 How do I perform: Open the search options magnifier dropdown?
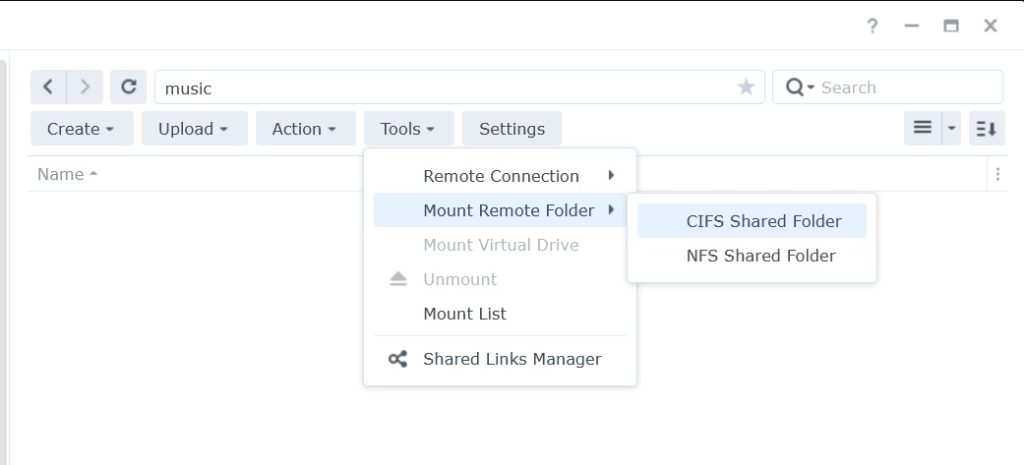[800, 87]
